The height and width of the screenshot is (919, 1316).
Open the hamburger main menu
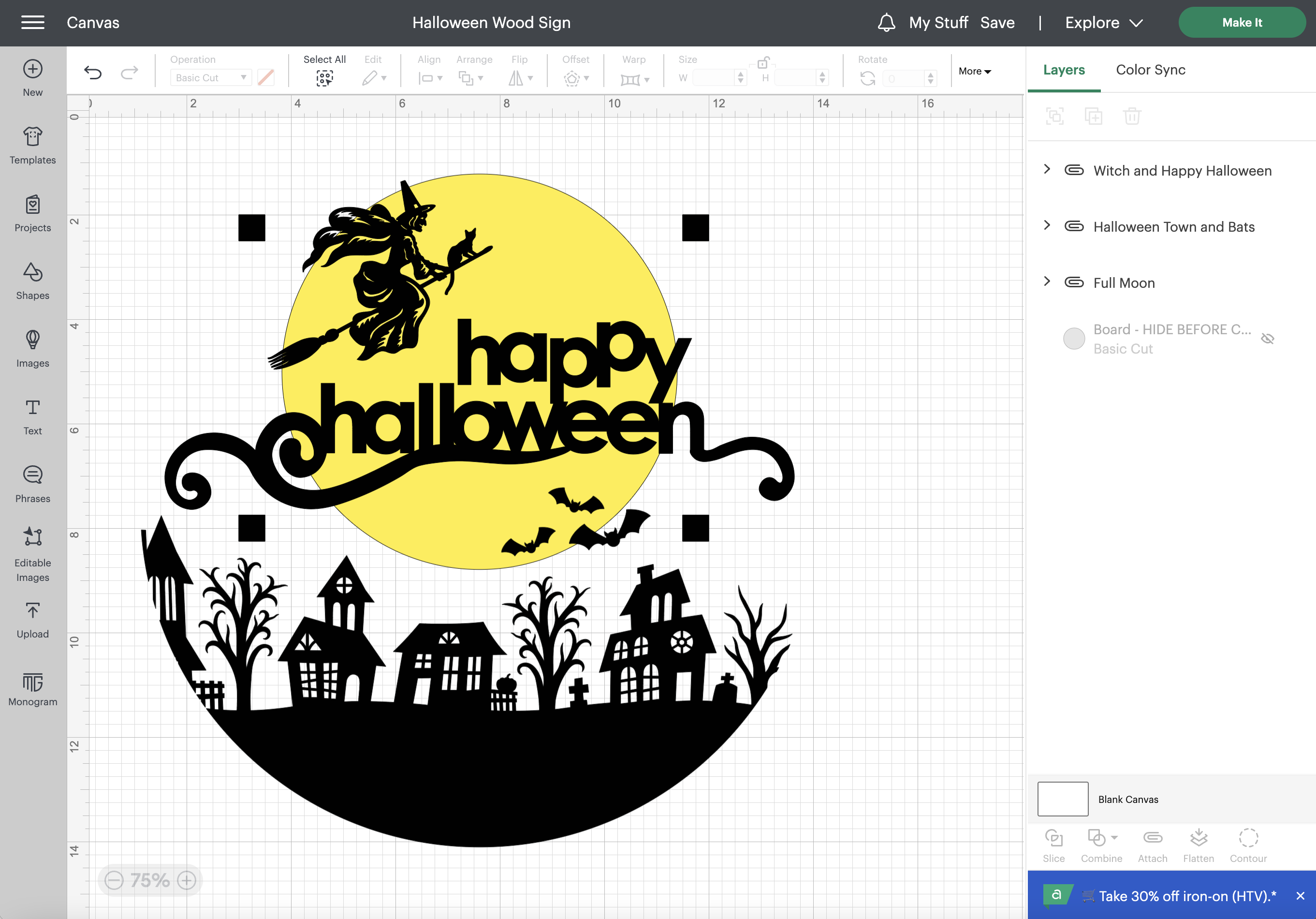(x=33, y=22)
